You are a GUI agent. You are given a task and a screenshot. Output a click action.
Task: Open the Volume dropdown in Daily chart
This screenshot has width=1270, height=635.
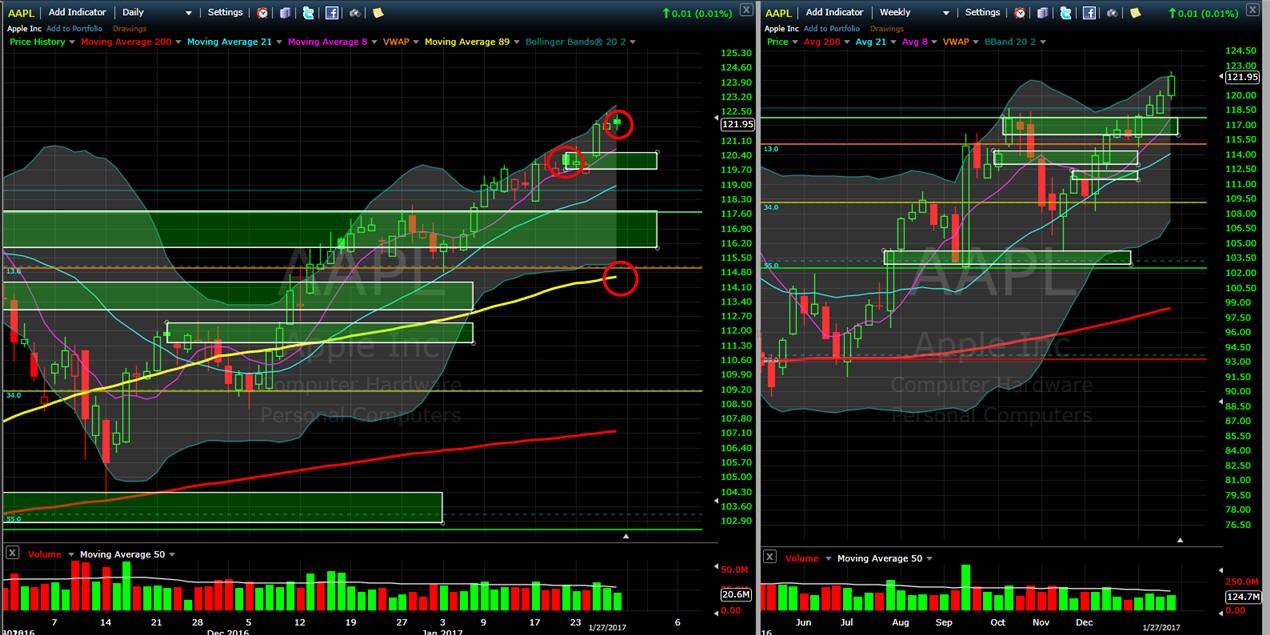coord(69,554)
